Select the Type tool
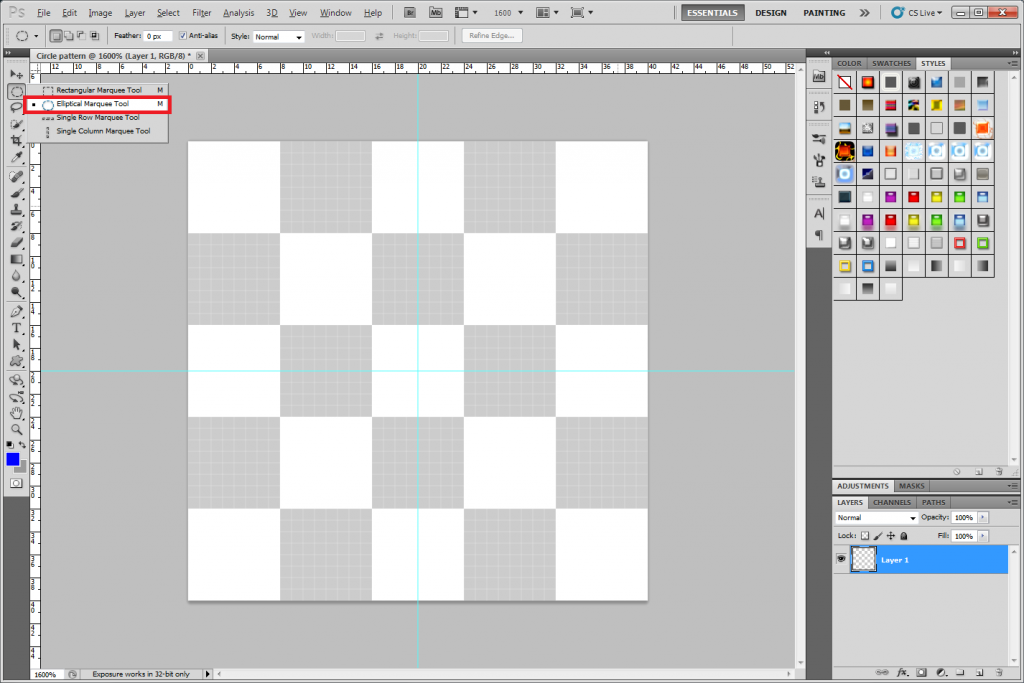This screenshot has width=1024, height=683. 16,328
